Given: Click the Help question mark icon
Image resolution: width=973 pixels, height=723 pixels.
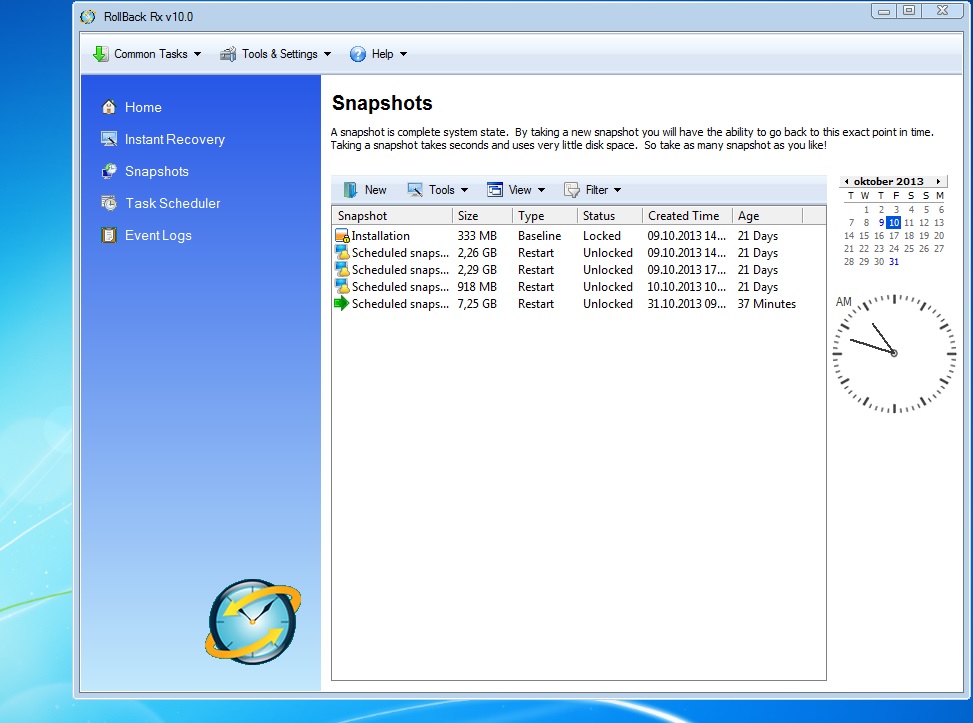Looking at the screenshot, I should pos(357,54).
